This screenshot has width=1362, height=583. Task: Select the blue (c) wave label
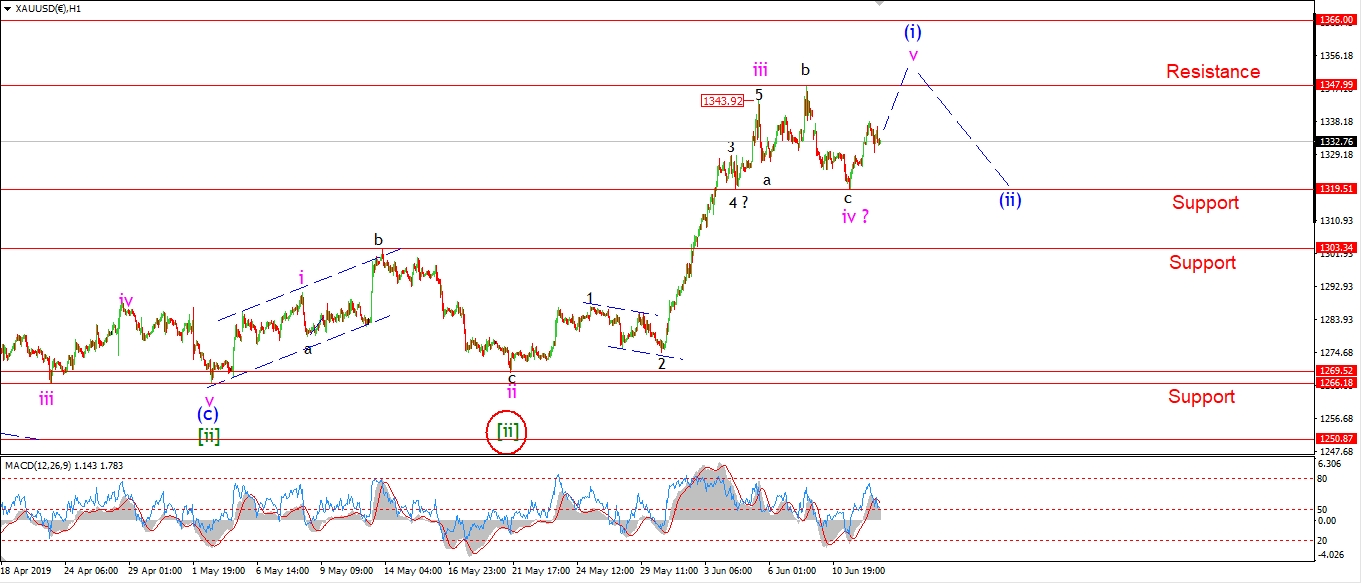(x=208, y=413)
